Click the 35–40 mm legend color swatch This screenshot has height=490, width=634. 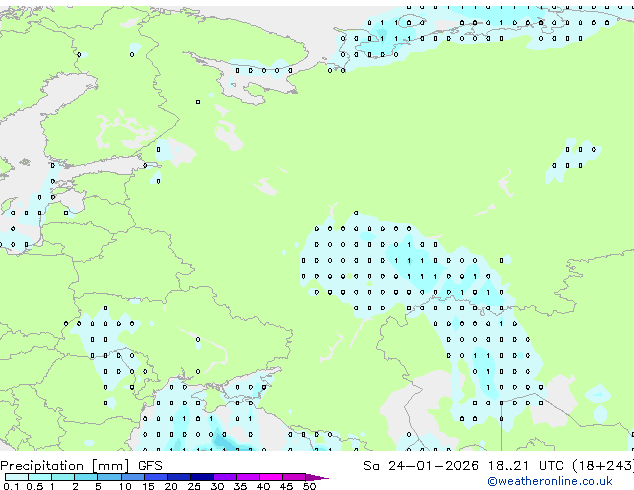click(x=248, y=477)
